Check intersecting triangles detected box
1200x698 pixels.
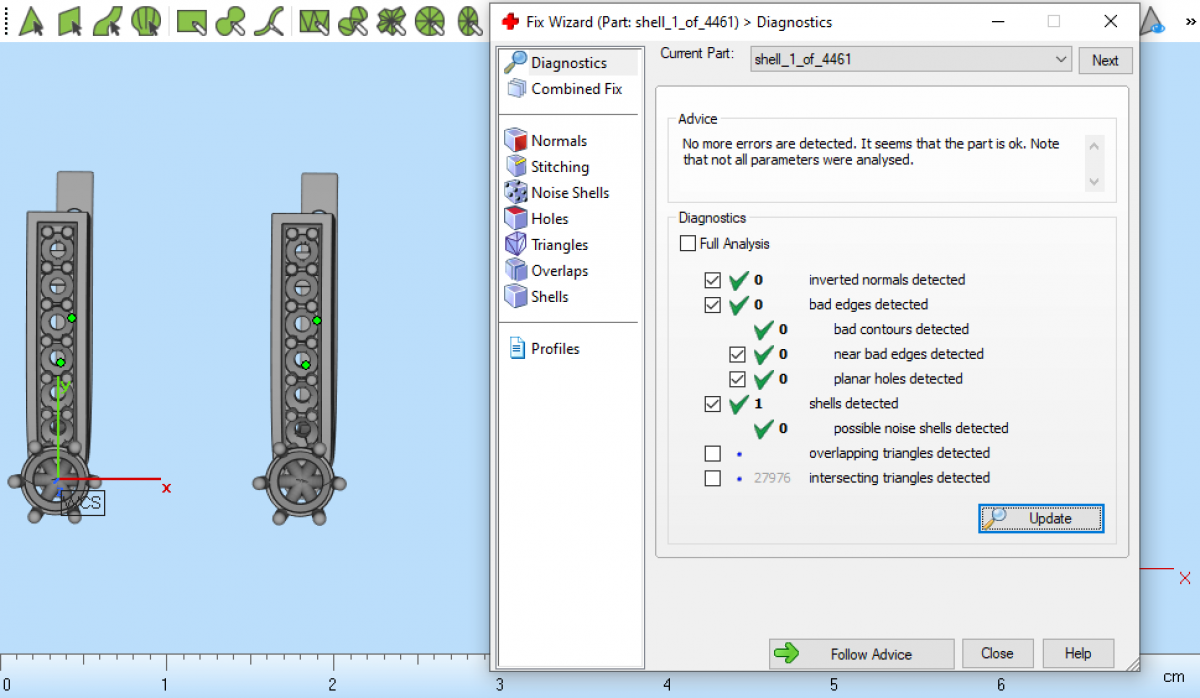713,479
